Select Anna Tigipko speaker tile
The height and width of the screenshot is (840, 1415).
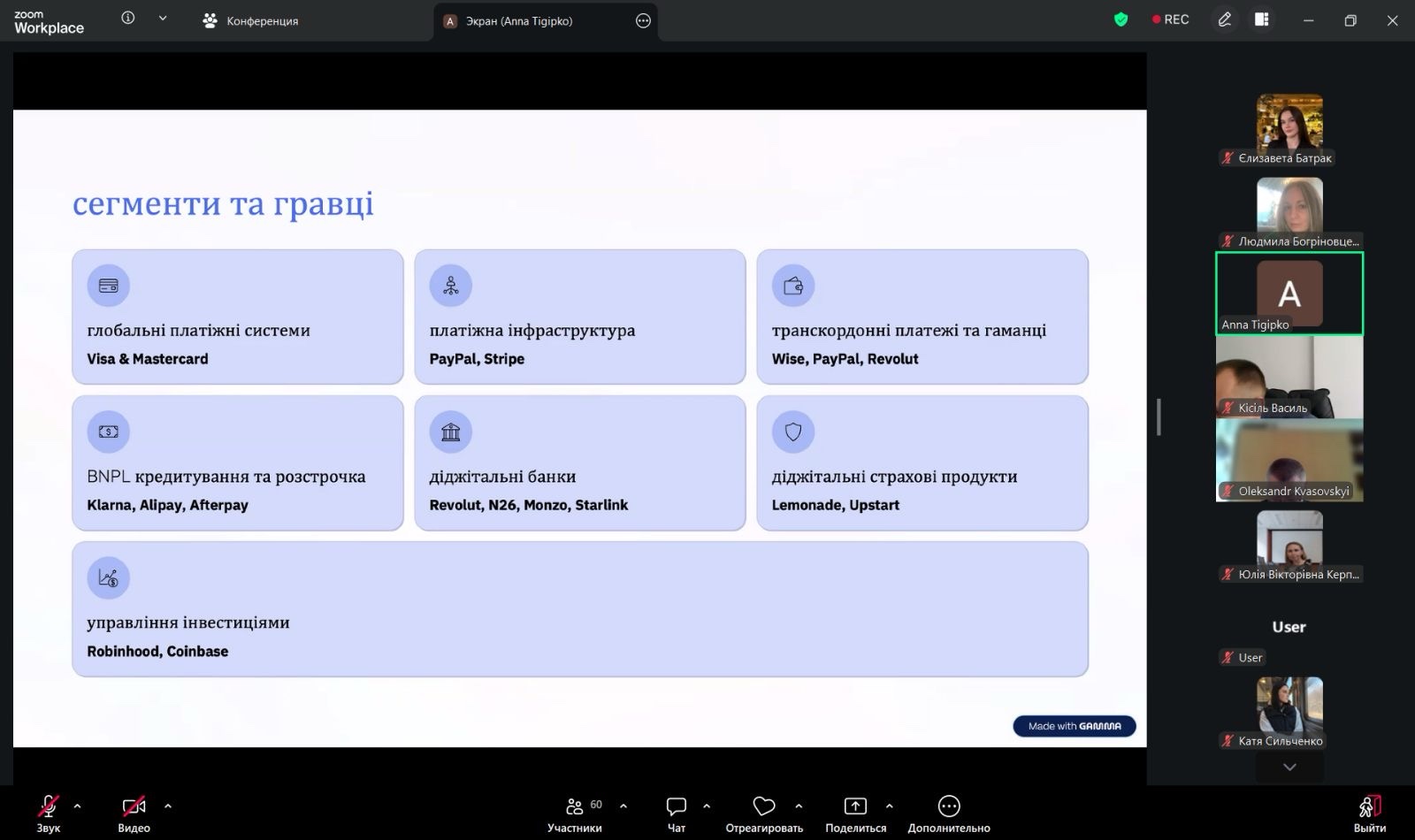click(1289, 294)
